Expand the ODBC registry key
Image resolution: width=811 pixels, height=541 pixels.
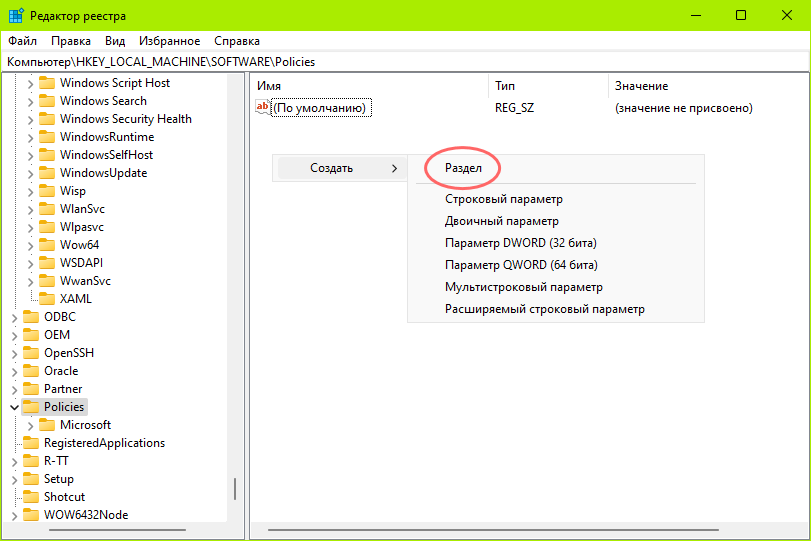tap(14, 317)
